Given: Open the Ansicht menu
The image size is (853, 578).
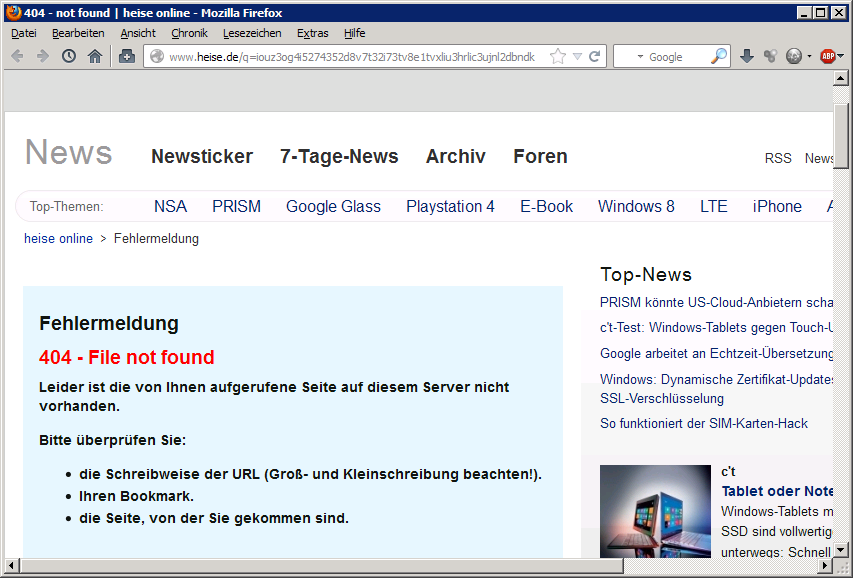Looking at the screenshot, I should click(x=138, y=33).
